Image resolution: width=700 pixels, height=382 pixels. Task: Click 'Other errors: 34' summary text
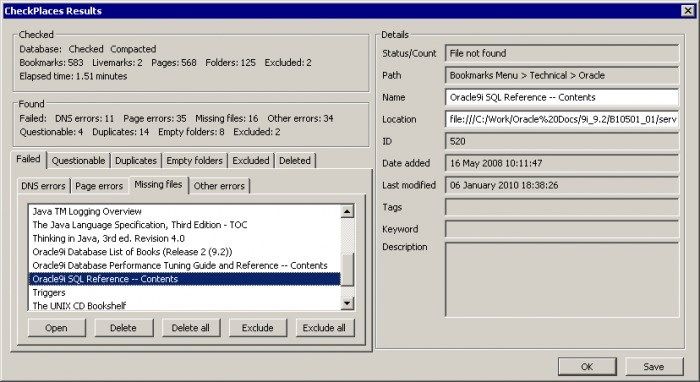pos(300,119)
